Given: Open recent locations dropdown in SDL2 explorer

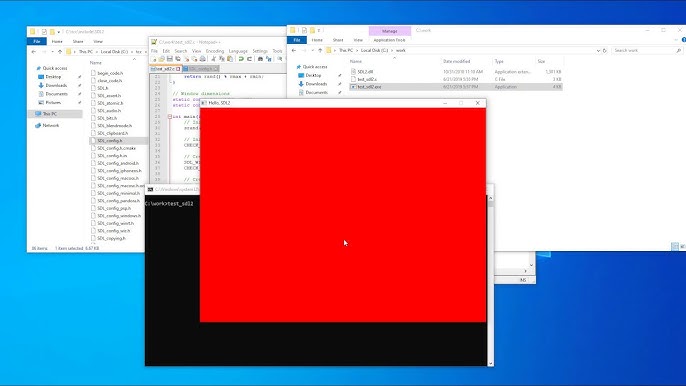Looking at the screenshot, I should click(52, 52).
